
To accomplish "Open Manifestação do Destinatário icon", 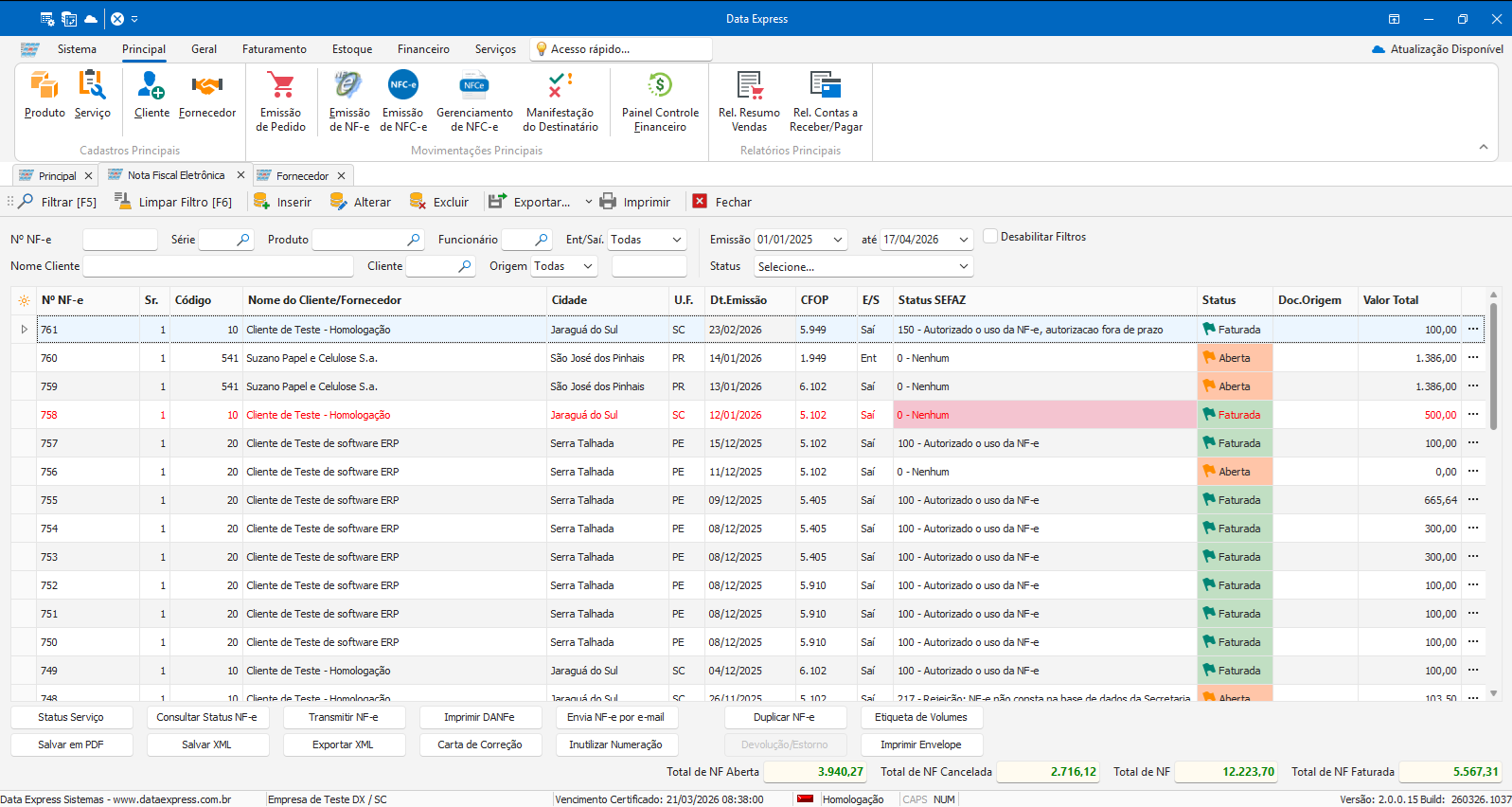I will click(x=560, y=100).
